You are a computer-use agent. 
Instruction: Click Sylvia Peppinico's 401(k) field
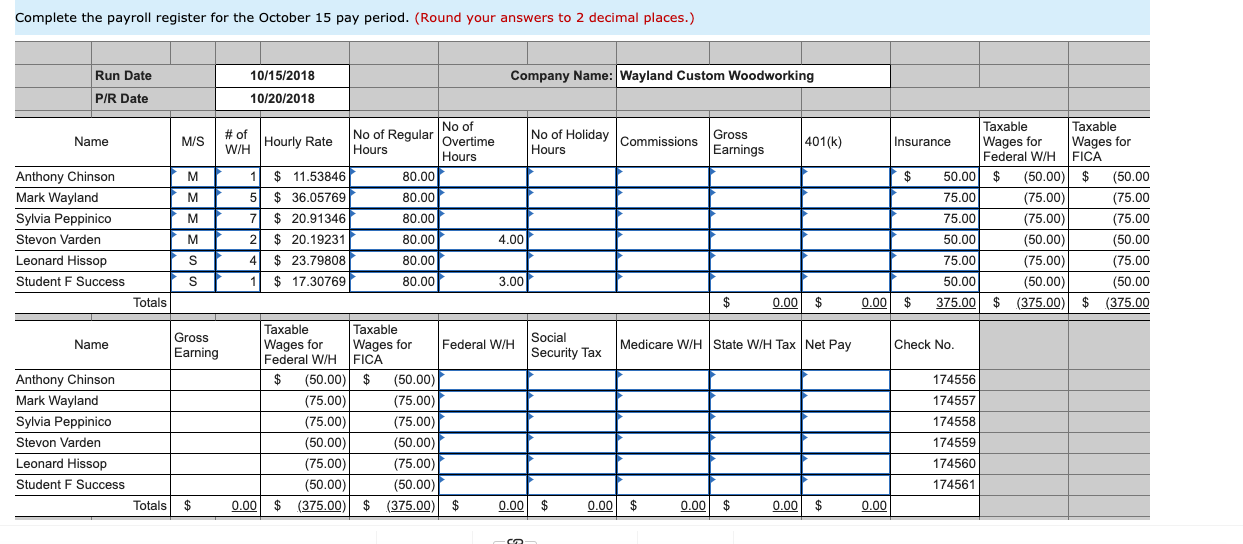[845, 219]
